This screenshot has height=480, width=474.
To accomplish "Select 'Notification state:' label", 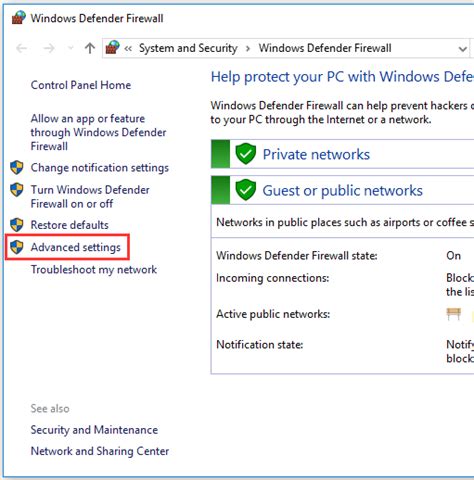I will pos(260,344).
